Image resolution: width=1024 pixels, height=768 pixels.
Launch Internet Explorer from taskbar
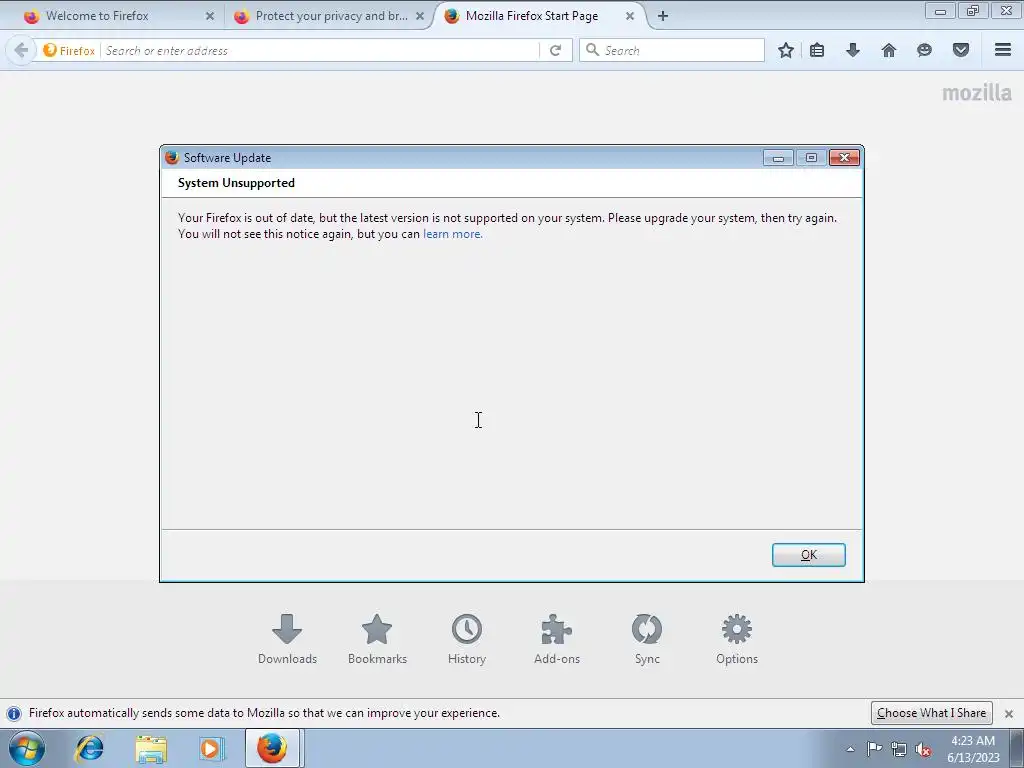[x=89, y=748]
